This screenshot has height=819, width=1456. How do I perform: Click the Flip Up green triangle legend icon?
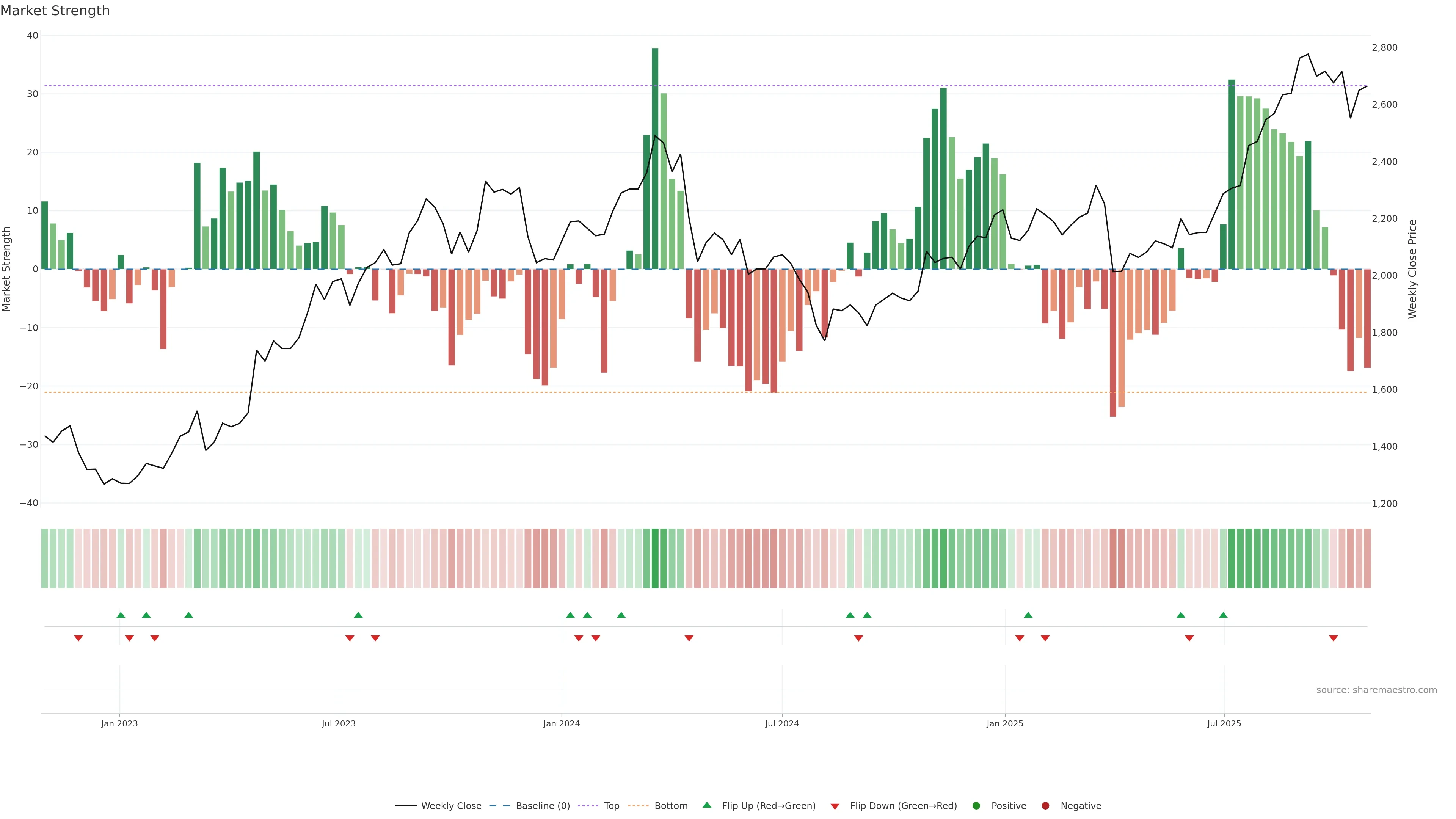pos(706,805)
